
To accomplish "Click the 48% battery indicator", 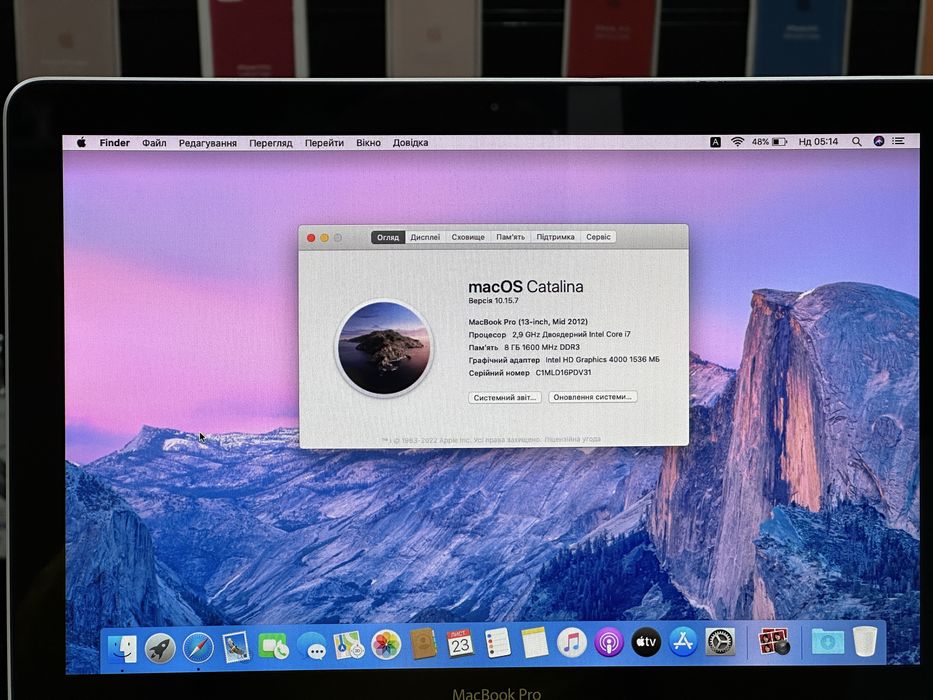I will 769,142.
